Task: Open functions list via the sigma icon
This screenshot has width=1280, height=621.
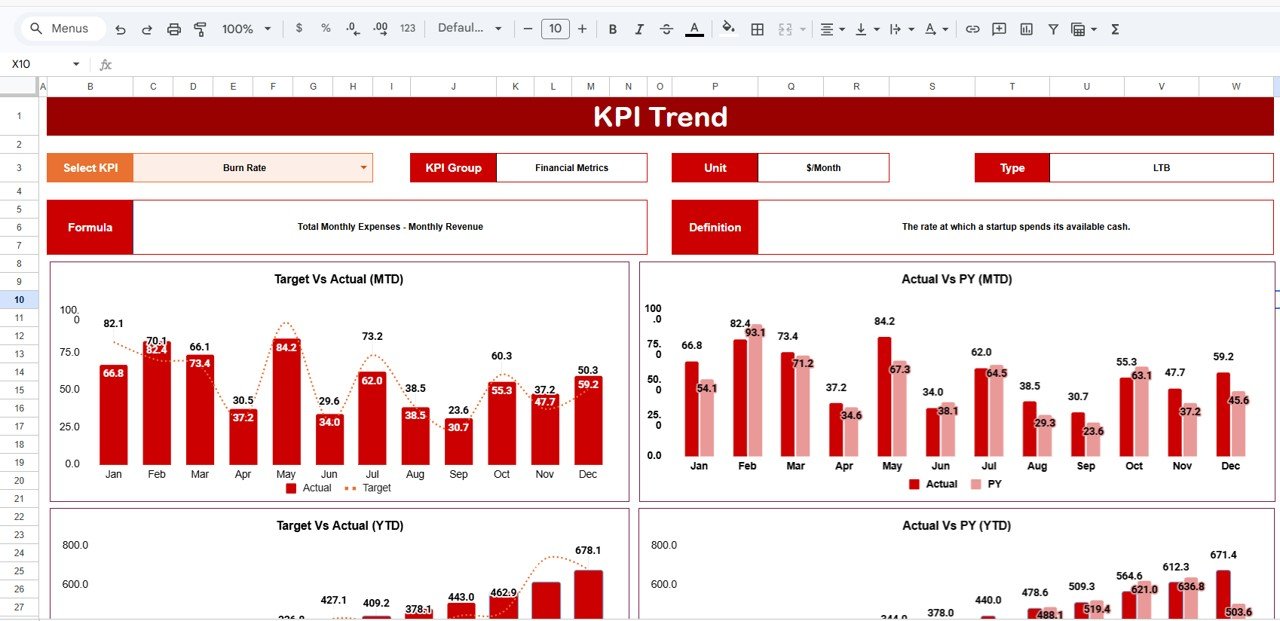Action: pos(1114,28)
